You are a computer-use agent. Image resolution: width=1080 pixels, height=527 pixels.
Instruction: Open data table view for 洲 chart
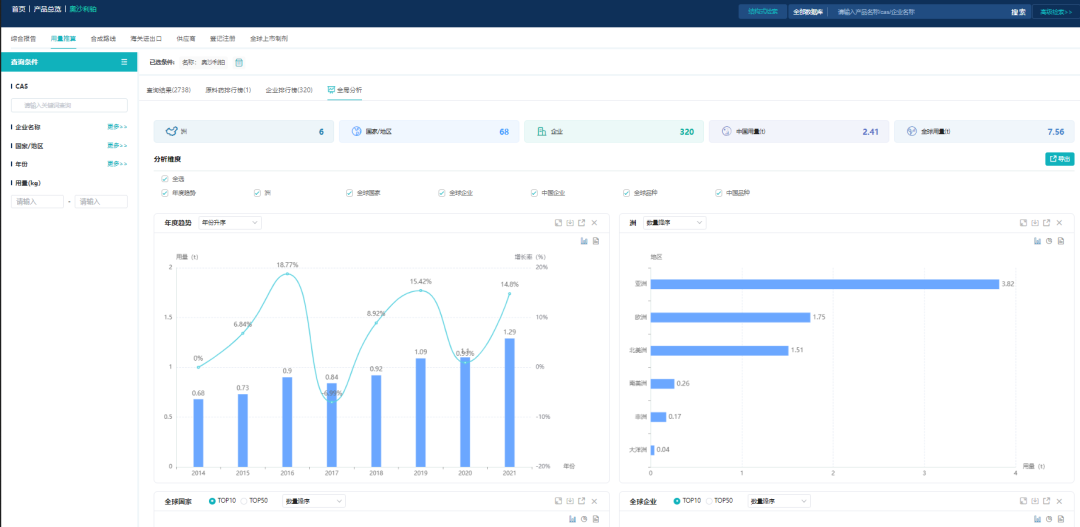pos(1060,241)
